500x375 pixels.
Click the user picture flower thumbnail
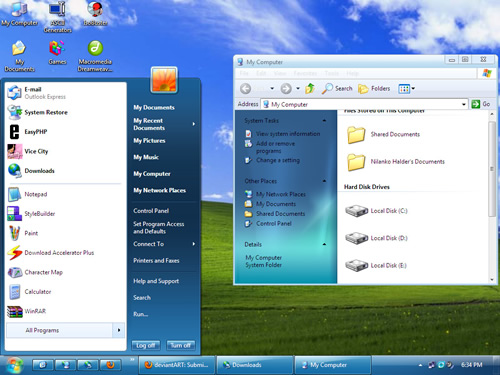tap(164, 80)
